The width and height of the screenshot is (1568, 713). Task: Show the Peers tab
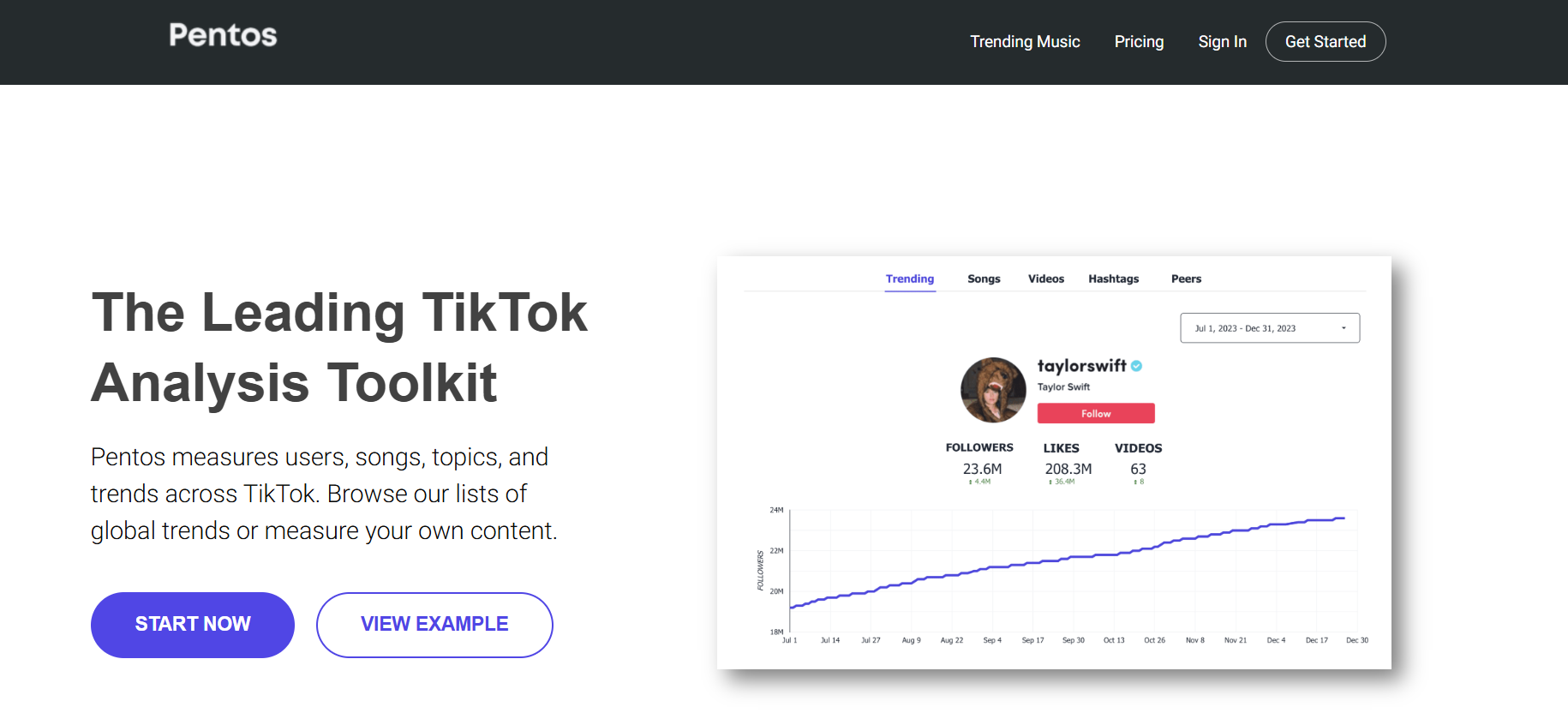point(1186,279)
